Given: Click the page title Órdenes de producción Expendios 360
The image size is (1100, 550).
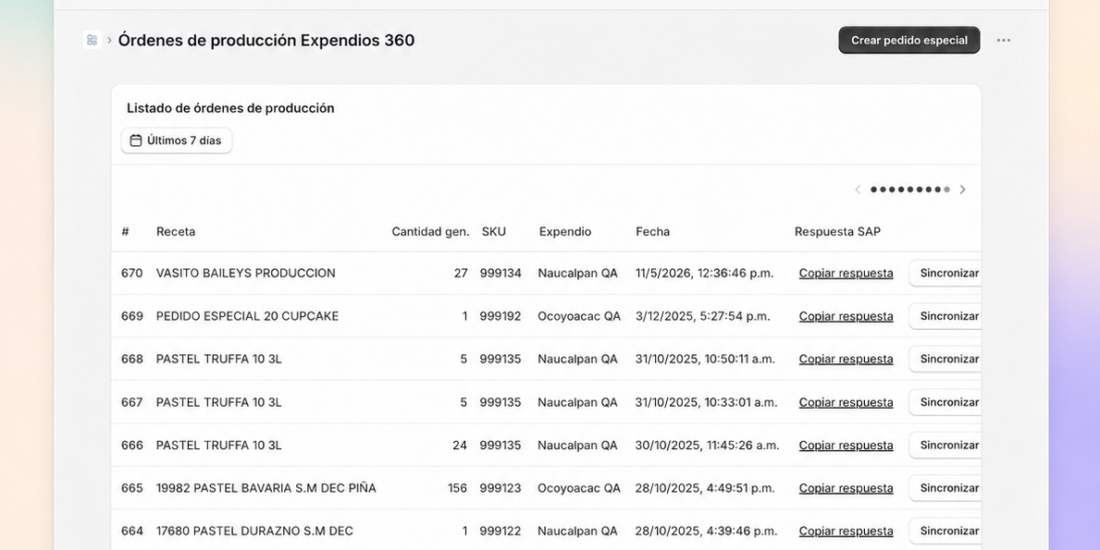Looking at the screenshot, I should (266, 40).
